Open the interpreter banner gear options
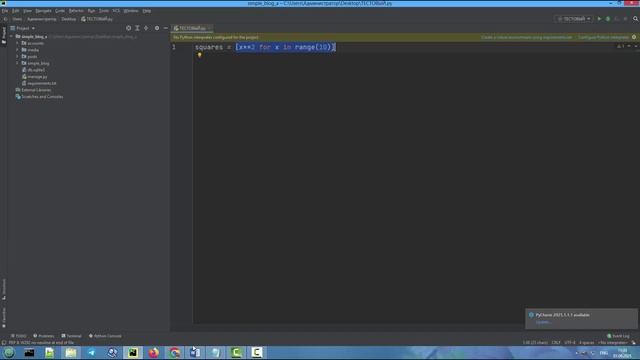Image resolution: width=640 pixels, height=360 pixels. pyautogui.click(x=634, y=37)
